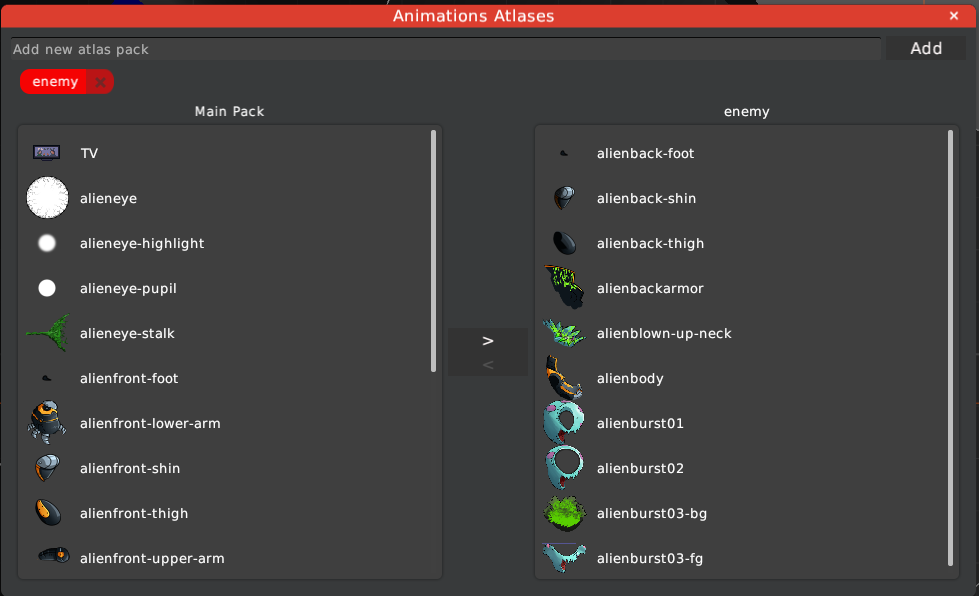Click the move-left arrow transfer button
Viewport: 979px width, 596px height.
(x=487, y=364)
